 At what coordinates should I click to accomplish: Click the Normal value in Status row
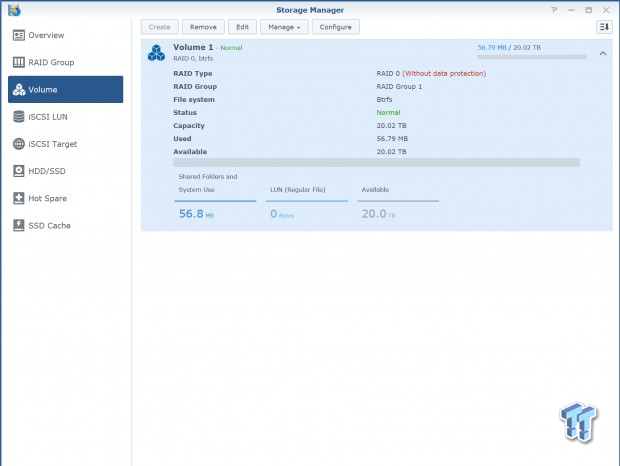point(388,113)
